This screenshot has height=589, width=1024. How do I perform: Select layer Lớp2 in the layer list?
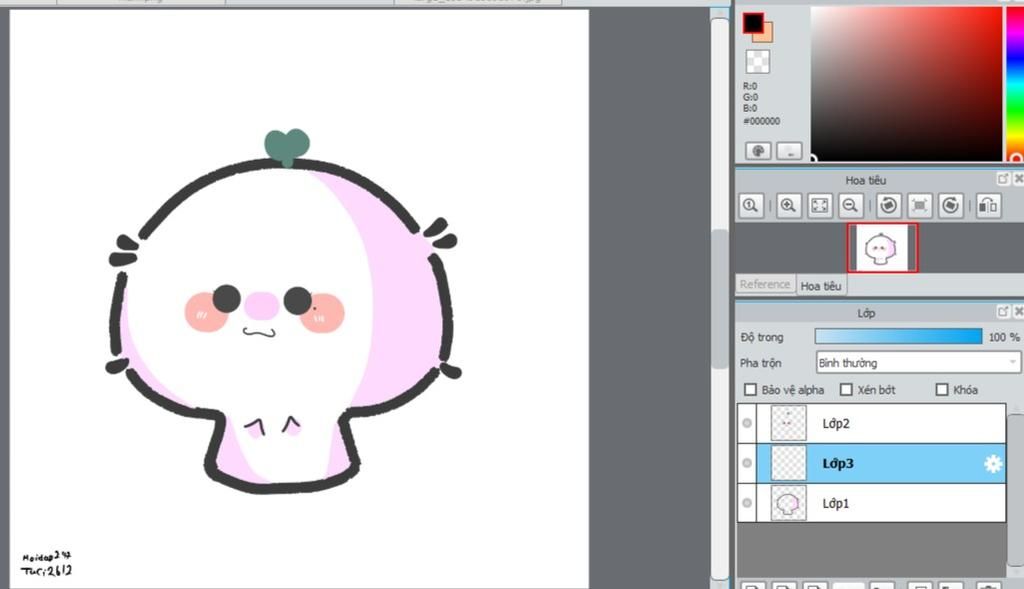(x=872, y=423)
